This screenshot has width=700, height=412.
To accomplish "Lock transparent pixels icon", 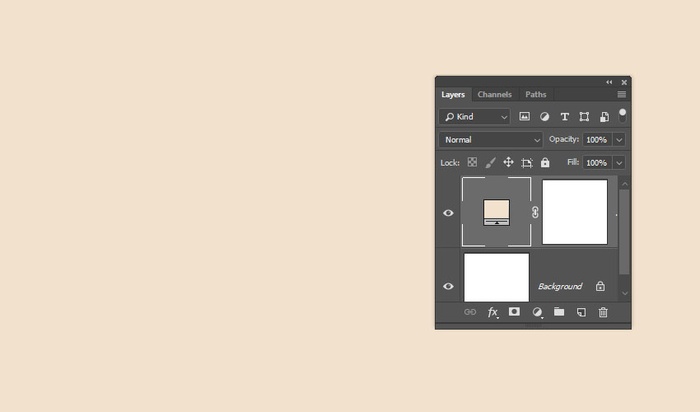I will pyautogui.click(x=472, y=162).
